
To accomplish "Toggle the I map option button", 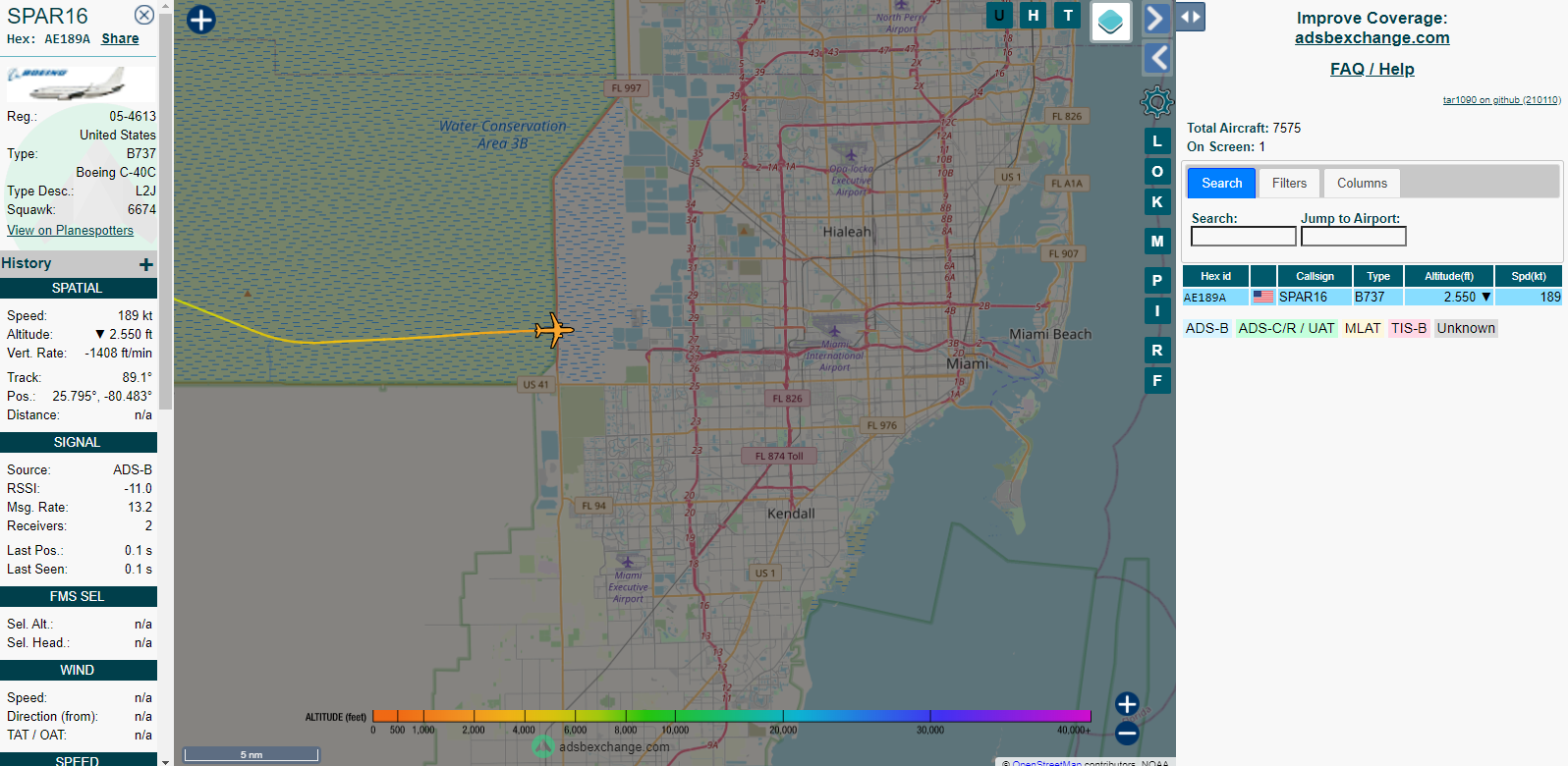I will [1157, 311].
